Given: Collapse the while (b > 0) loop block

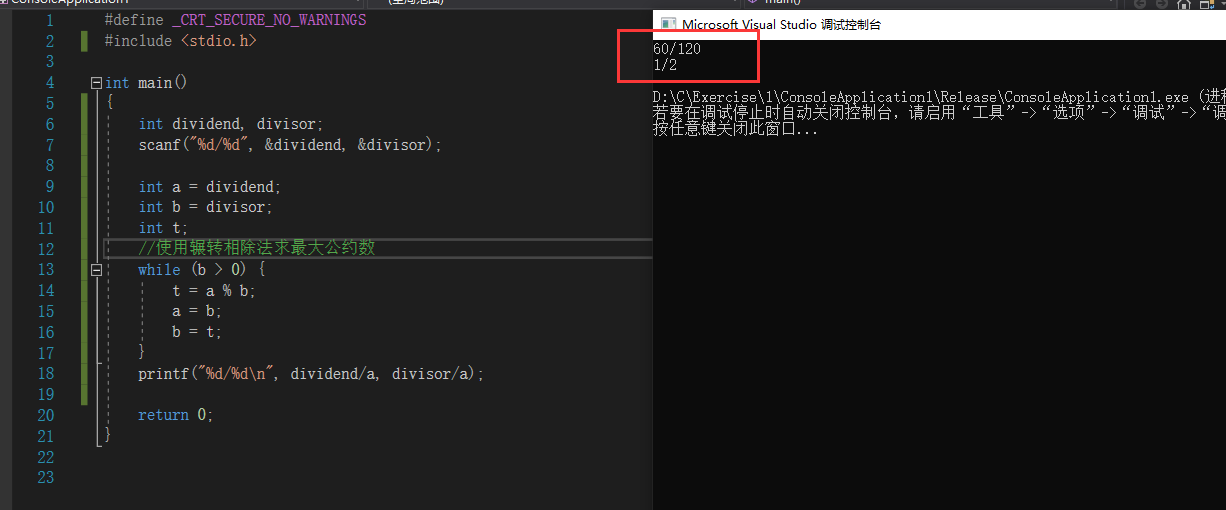Looking at the screenshot, I should coord(96,270).
